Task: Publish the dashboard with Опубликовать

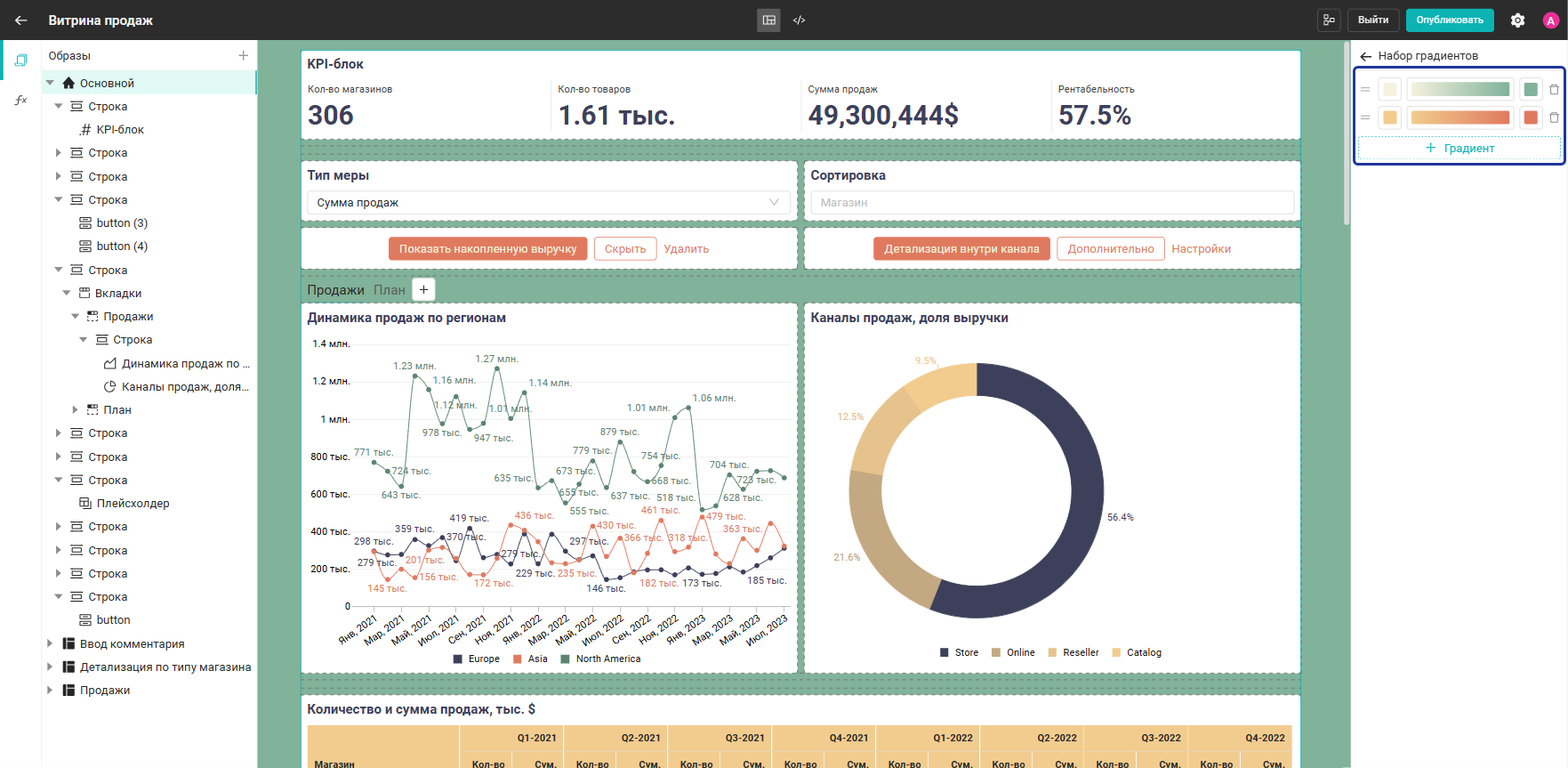Action: tap(1450, 20)
